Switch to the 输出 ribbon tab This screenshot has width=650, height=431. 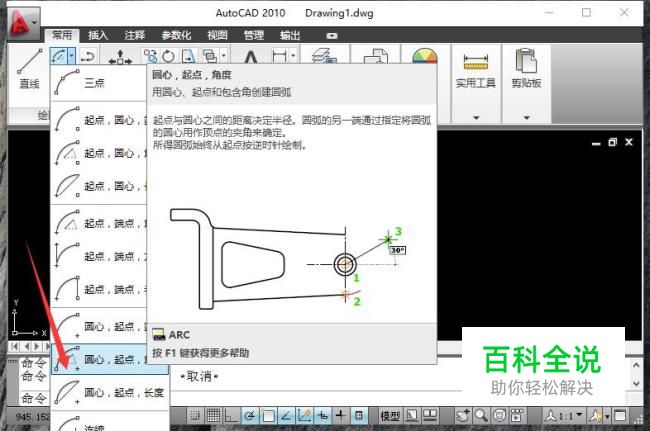290,36
